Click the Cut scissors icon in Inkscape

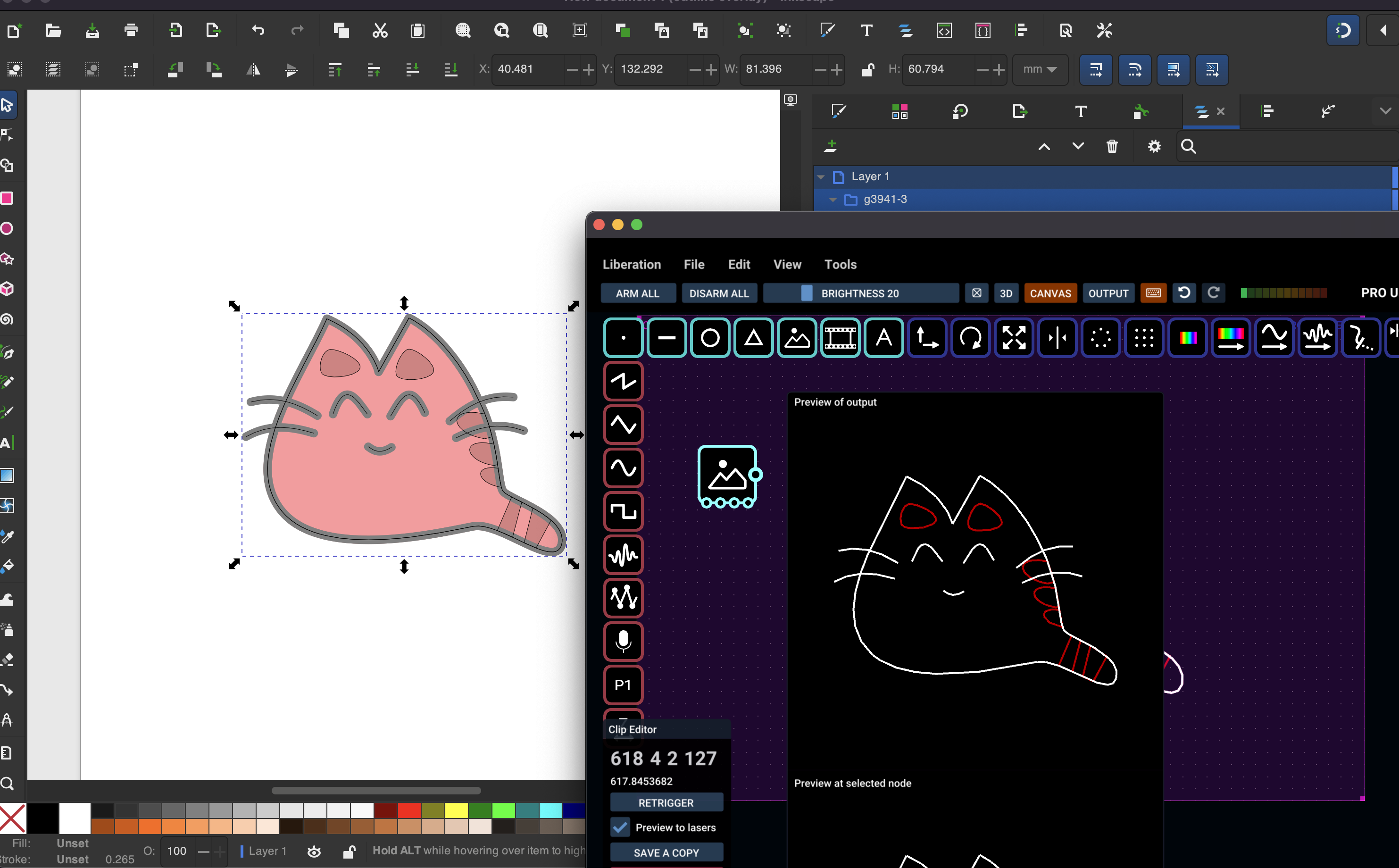click(380, 30)
